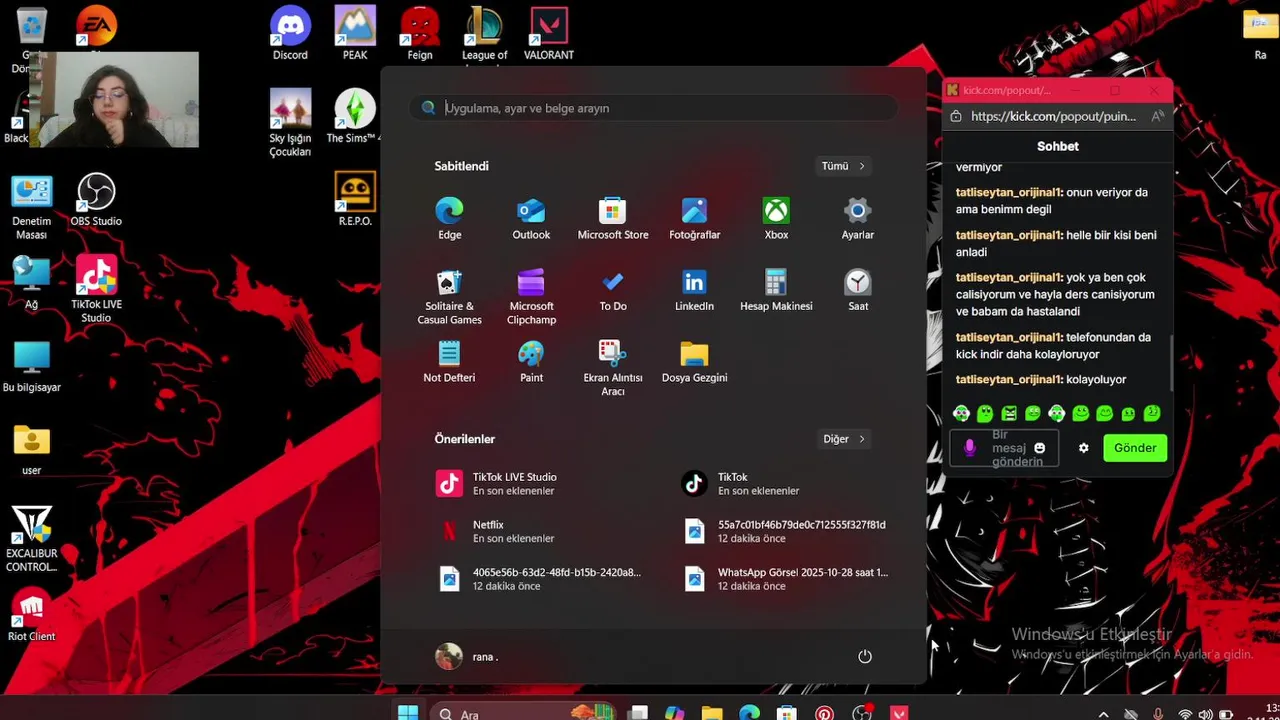Open Ekran Alıntısı Aracı
Screen dimensions: 1280x720
point(613,368)
